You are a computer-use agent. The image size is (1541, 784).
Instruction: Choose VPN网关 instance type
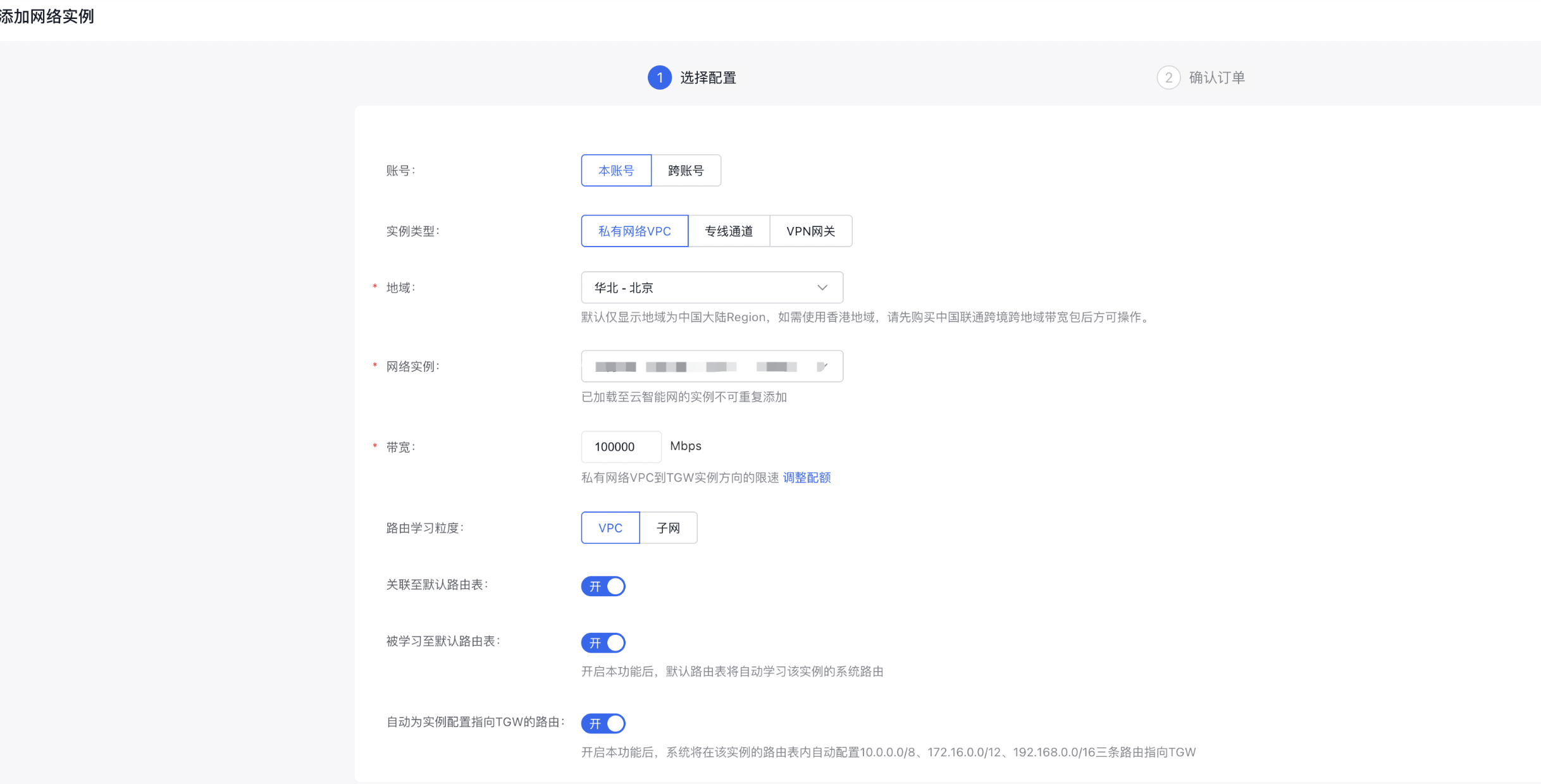click(810, 231)
